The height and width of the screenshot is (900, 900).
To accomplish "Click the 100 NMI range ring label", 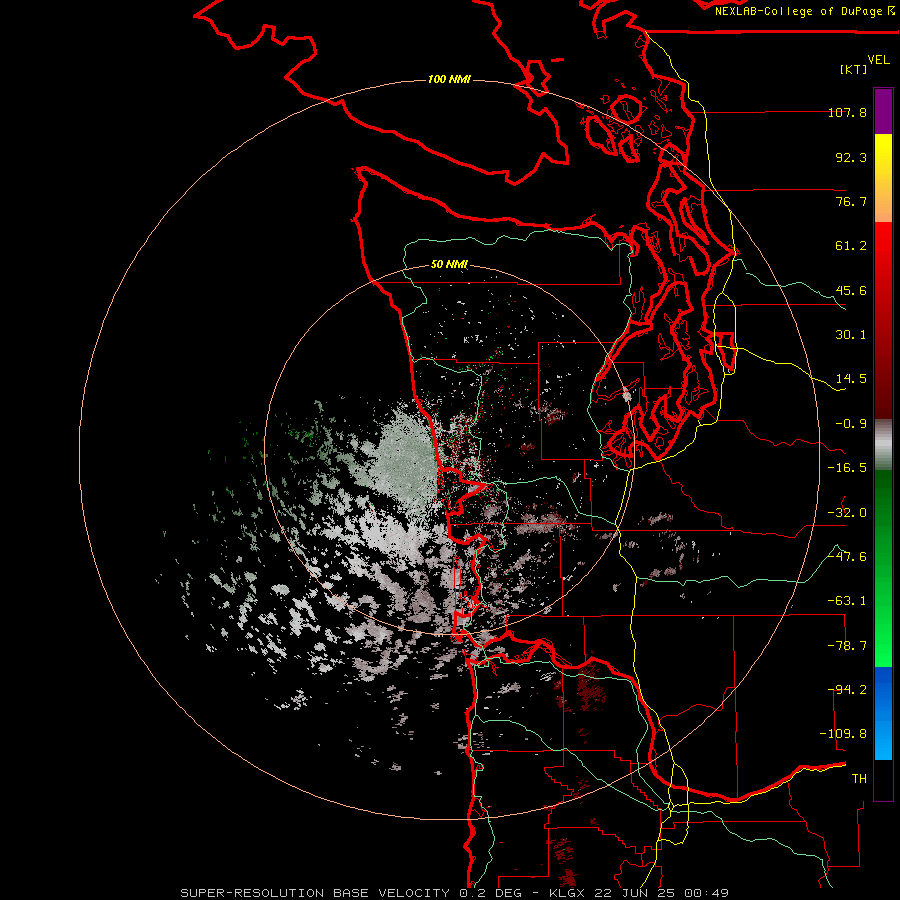I will pyautogui.click(x=449, y=79).
